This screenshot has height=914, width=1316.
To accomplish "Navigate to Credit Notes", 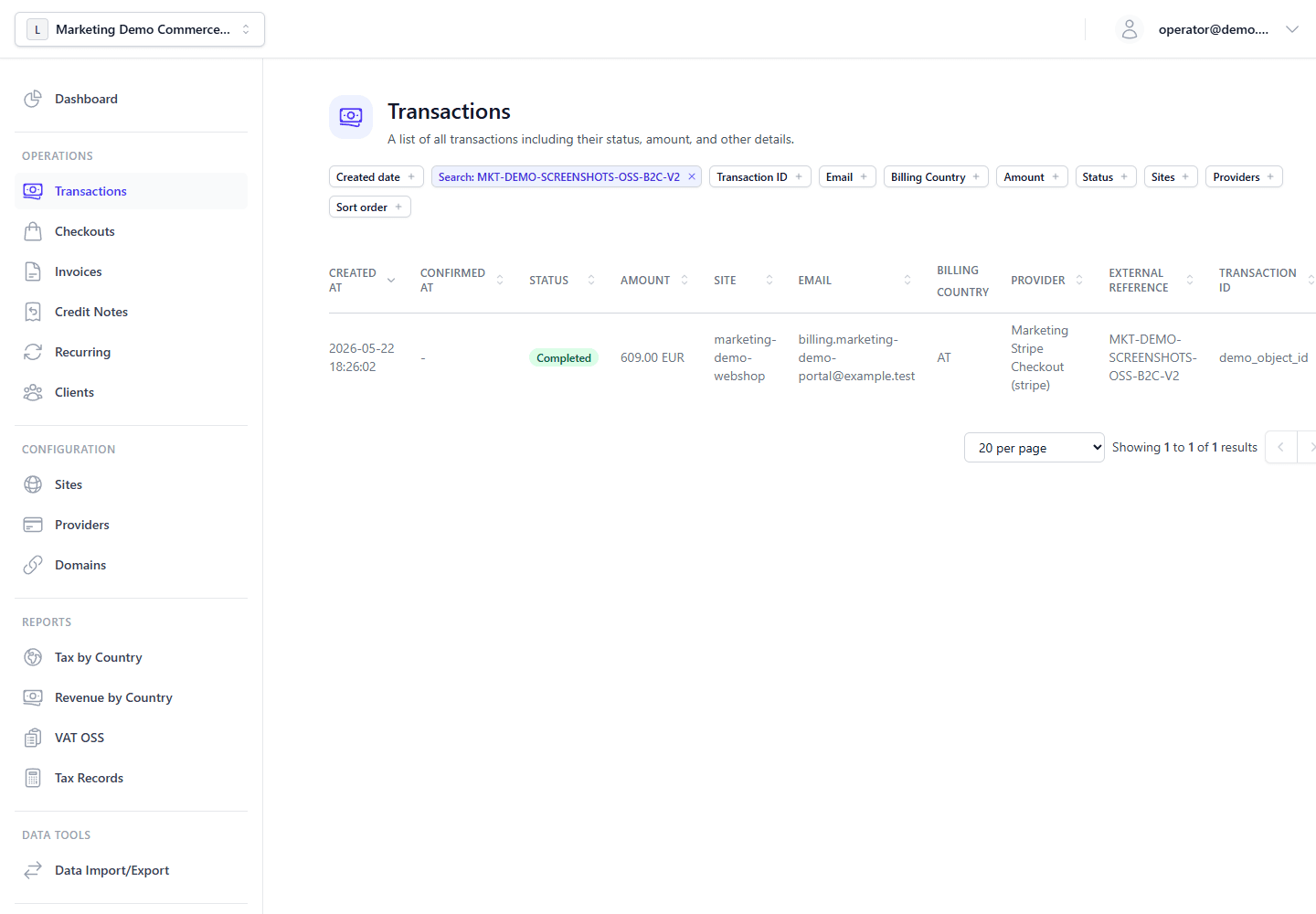I will [131, 312].
